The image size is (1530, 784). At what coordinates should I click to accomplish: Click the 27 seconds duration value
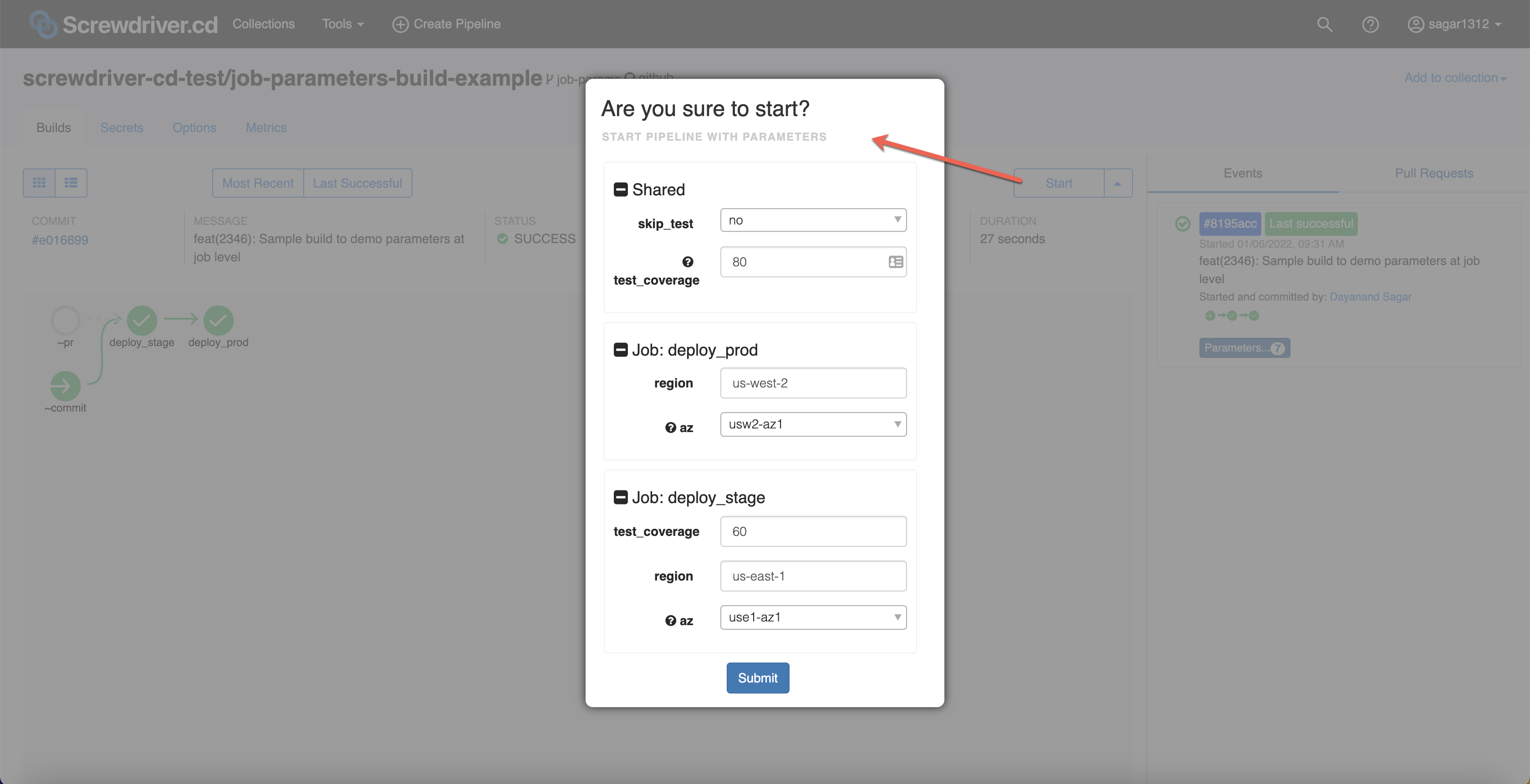(x=1012, y=239)
